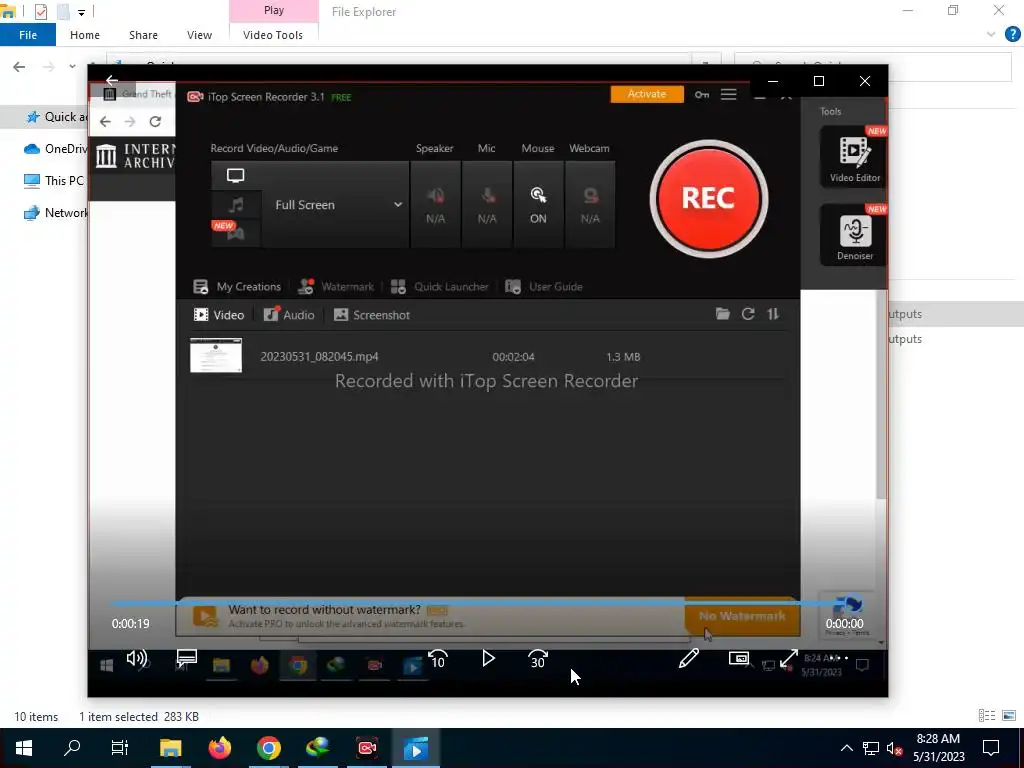Play the paused video

pyautogui.click(x=488, y=658)
